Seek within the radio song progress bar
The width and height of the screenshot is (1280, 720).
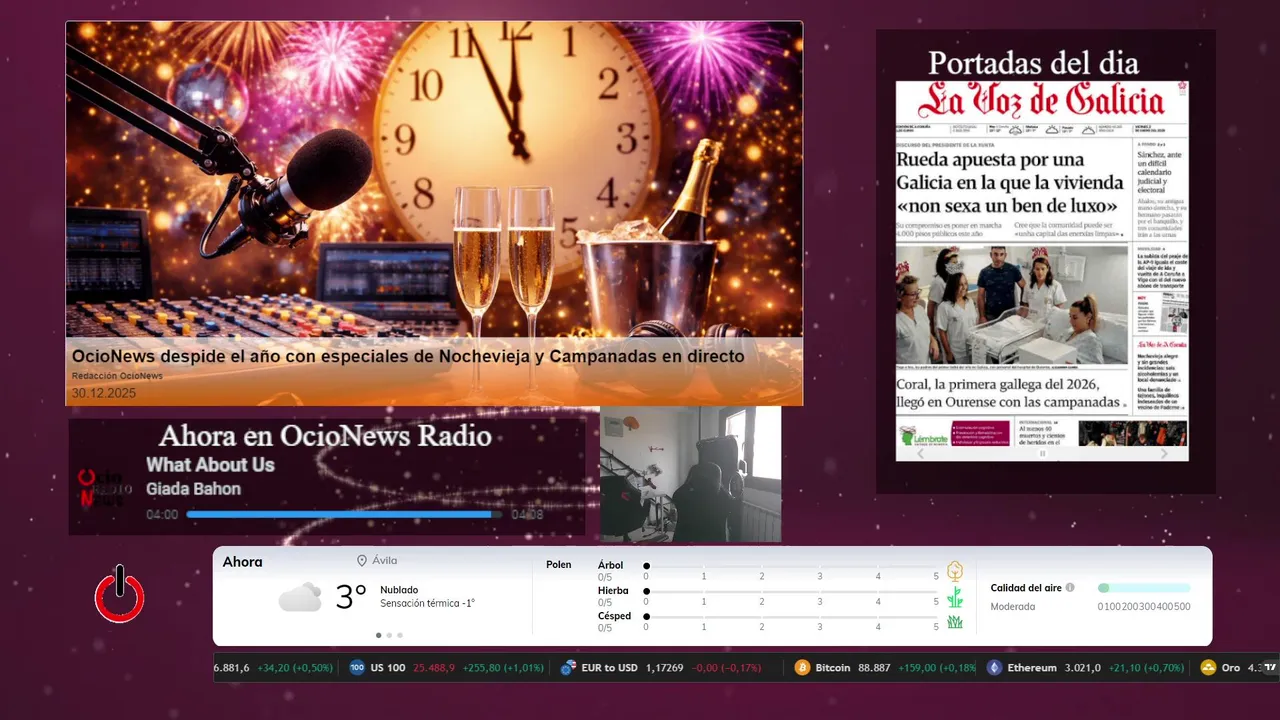tap(344, 515)
